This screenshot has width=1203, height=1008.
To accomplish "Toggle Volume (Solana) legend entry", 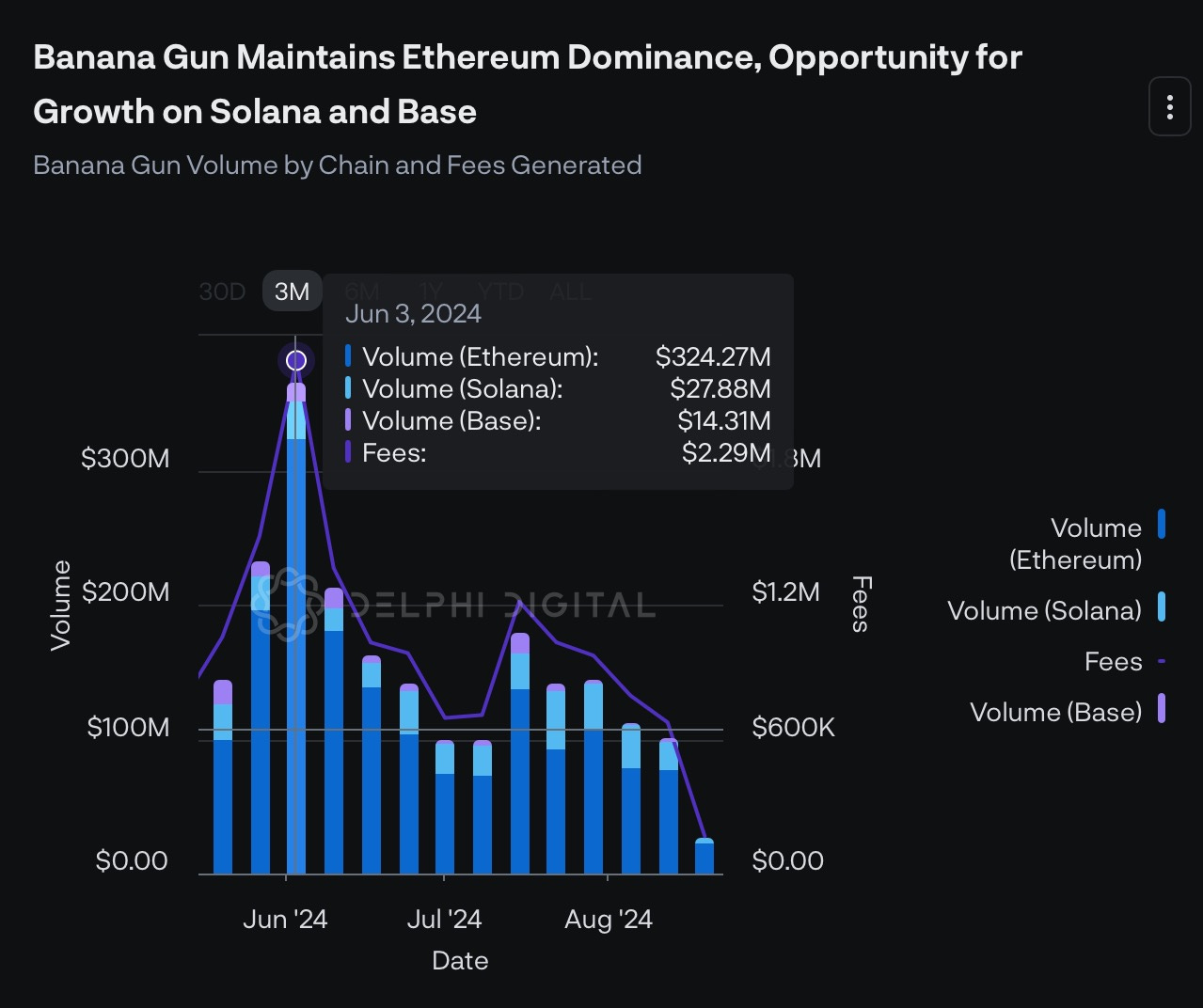I will click(x=1057, y=610).
